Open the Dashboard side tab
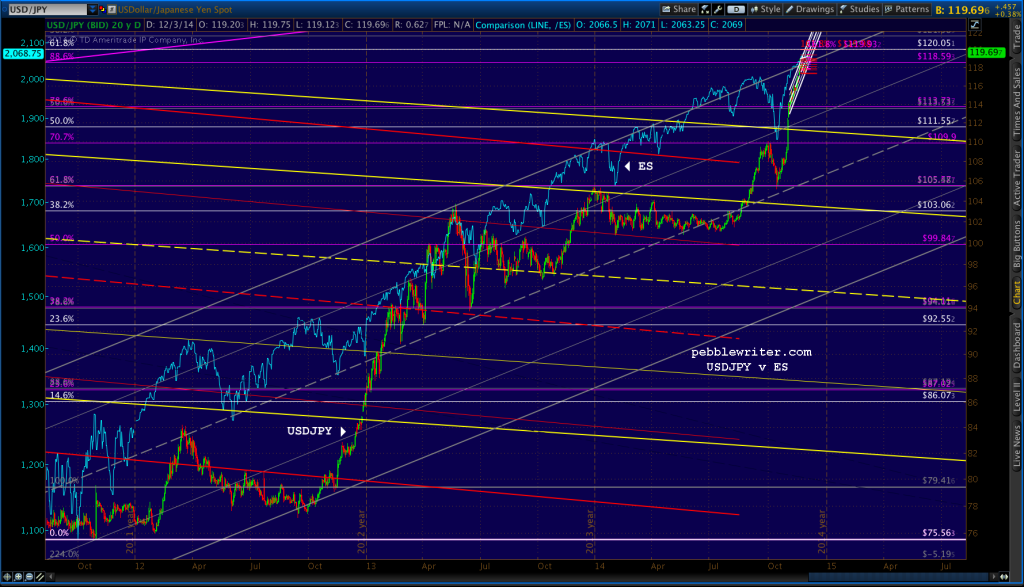 1017,346
